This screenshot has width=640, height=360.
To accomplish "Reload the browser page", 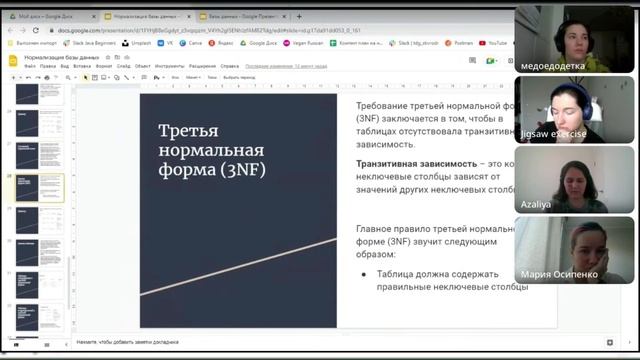I will (36, 30).
